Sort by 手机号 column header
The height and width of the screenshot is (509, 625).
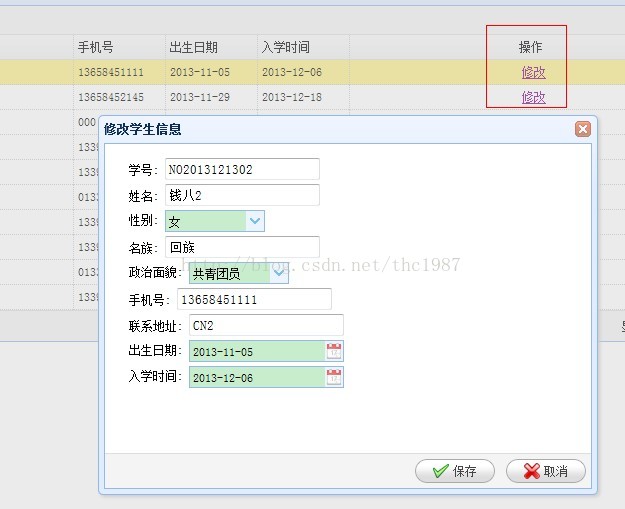pyautogui.click(x=96, y=47)
